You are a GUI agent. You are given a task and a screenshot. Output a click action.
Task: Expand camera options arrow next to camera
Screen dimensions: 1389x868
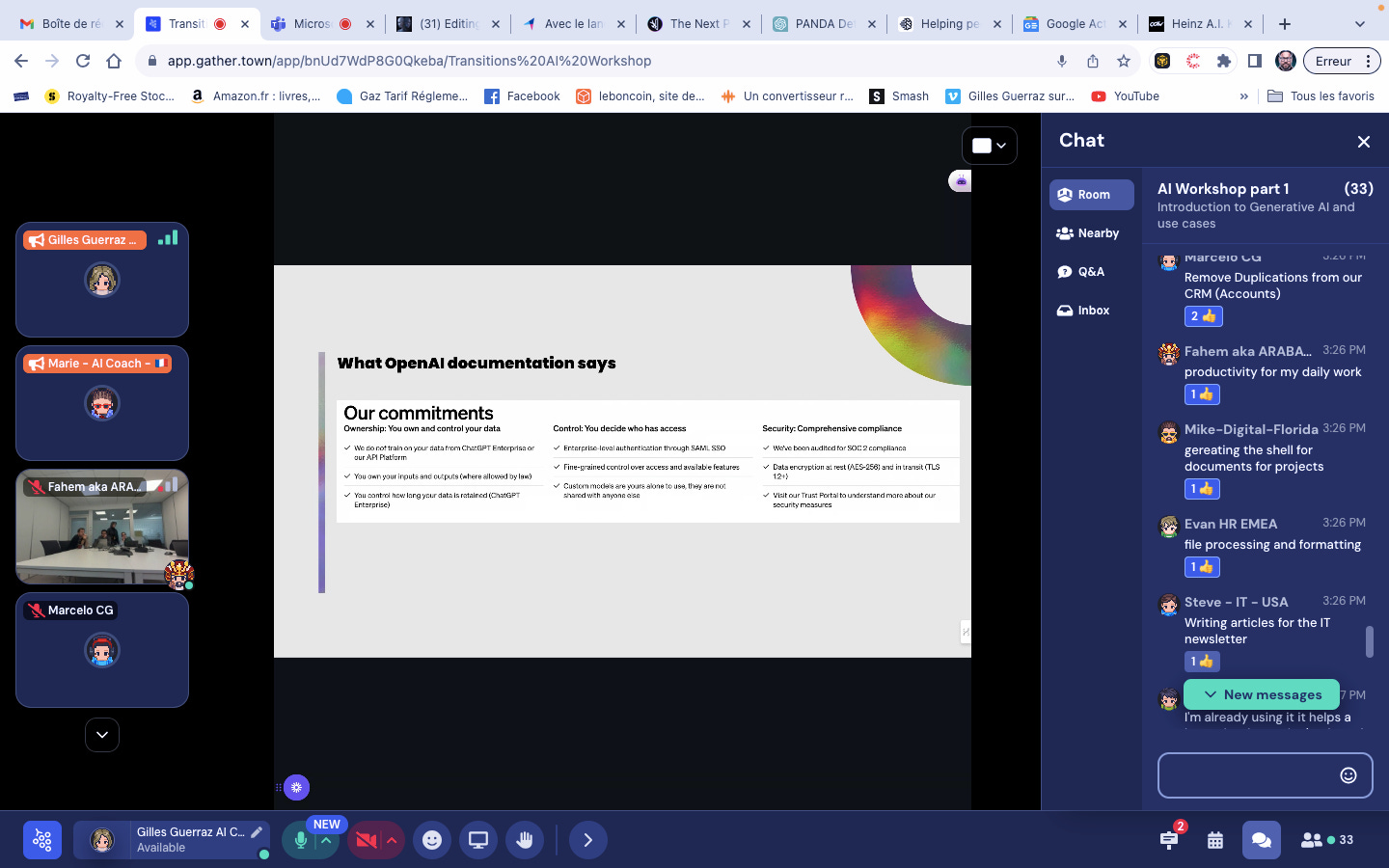pos(392,840)
